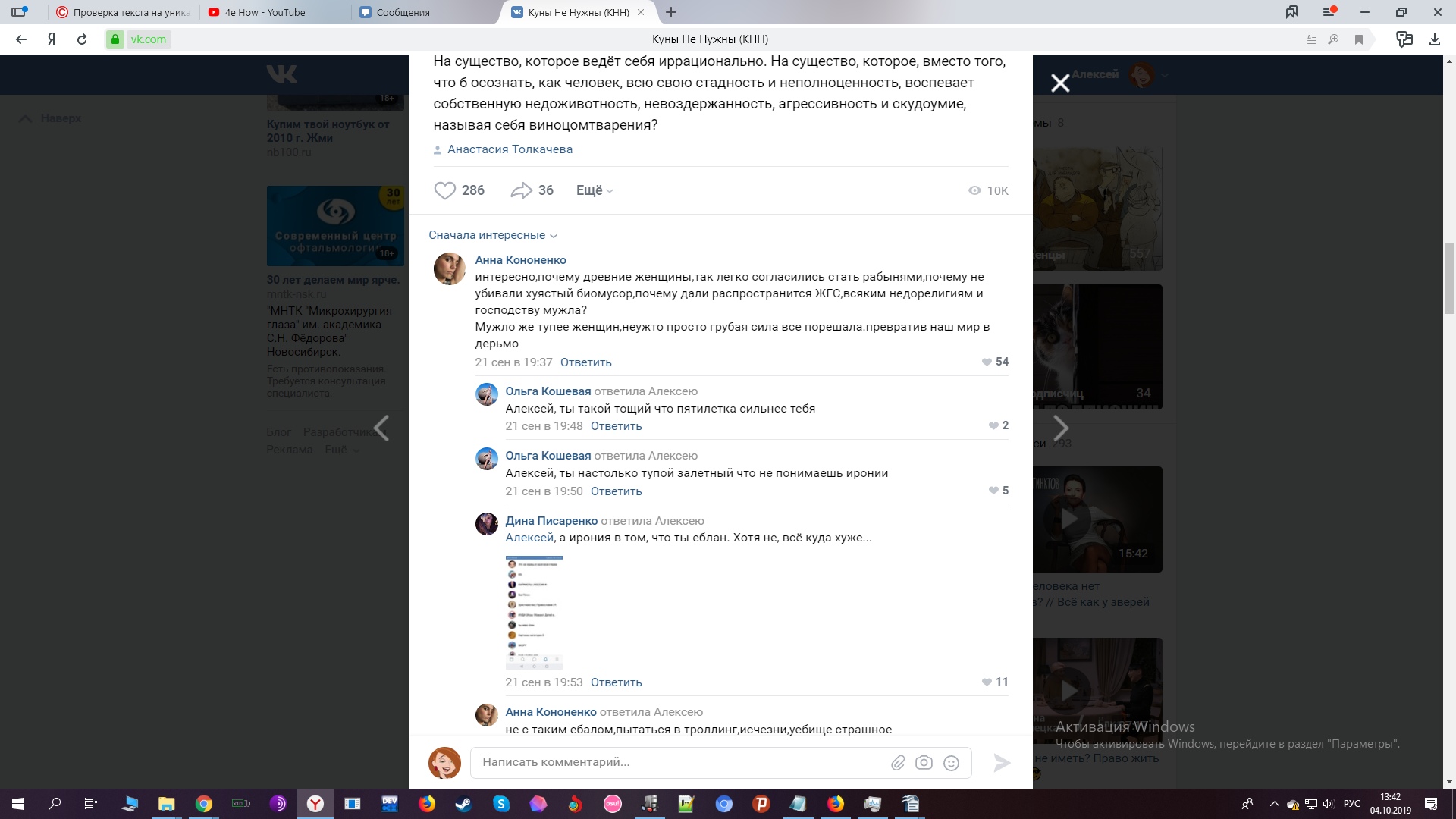The height and width of the screenshot is (819, 1456).
Task: Switch to the 4e How - YouTube tab
Action: (265, 12)
